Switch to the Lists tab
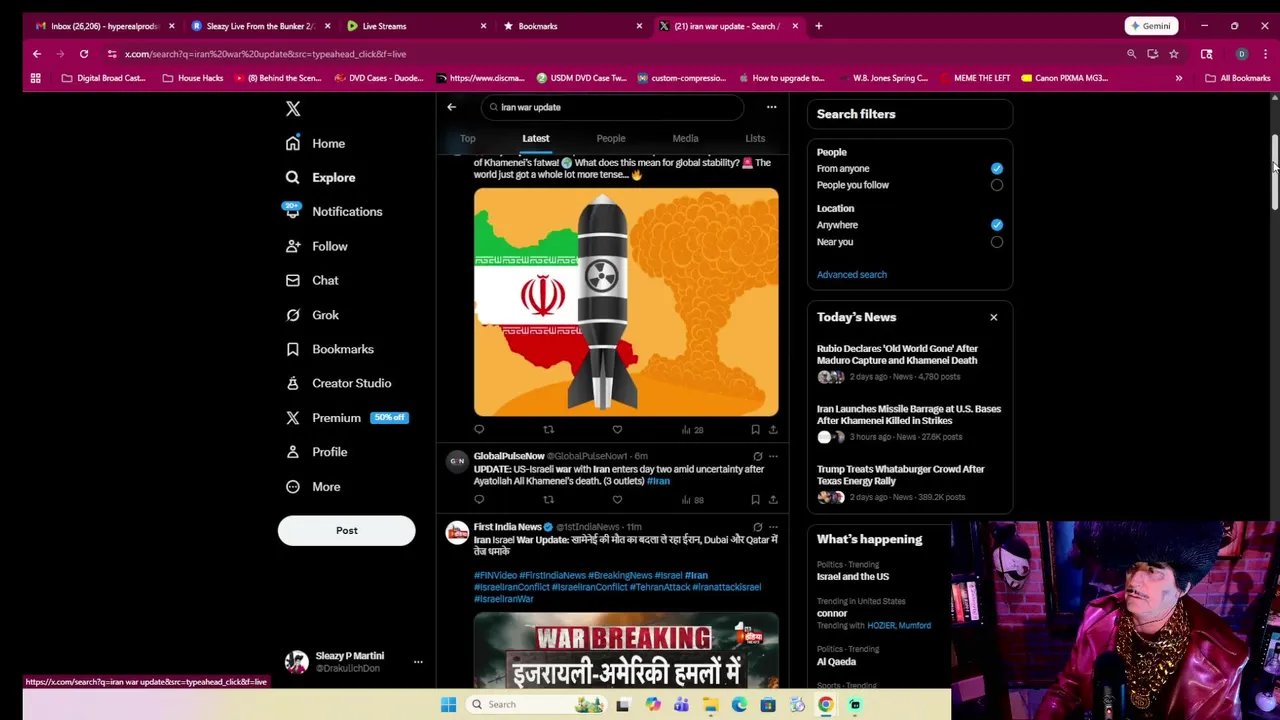The height and width of the screenshot is (720, 1280). pyautogui.click(x=755, y=138)
